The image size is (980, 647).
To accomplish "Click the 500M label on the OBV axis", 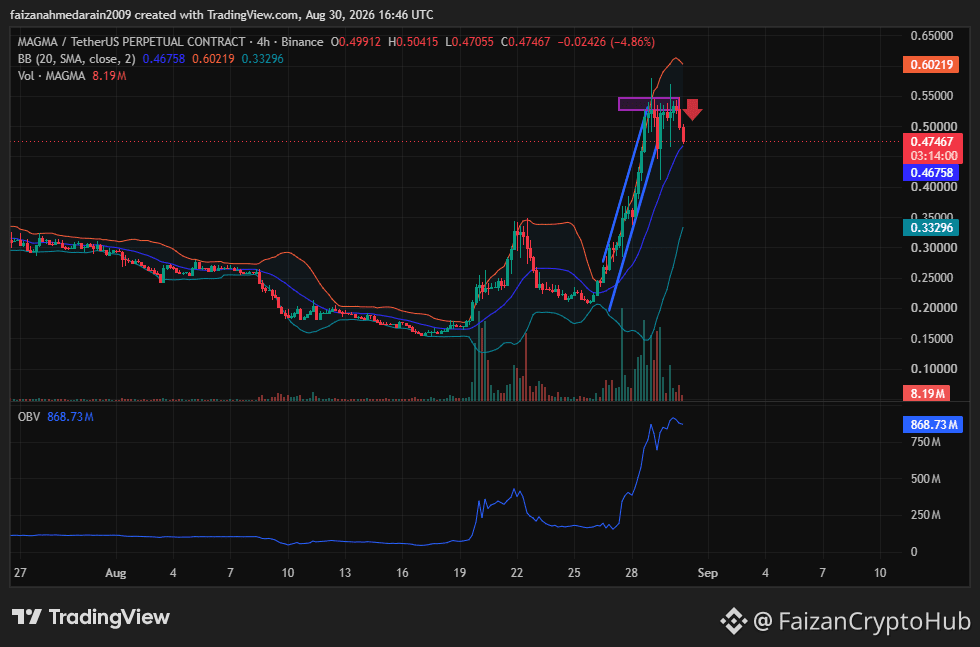I will coord(926,479).
